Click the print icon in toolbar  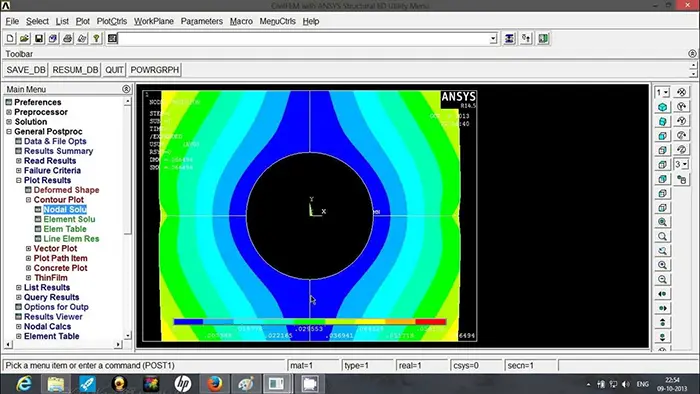pos(67,39)
